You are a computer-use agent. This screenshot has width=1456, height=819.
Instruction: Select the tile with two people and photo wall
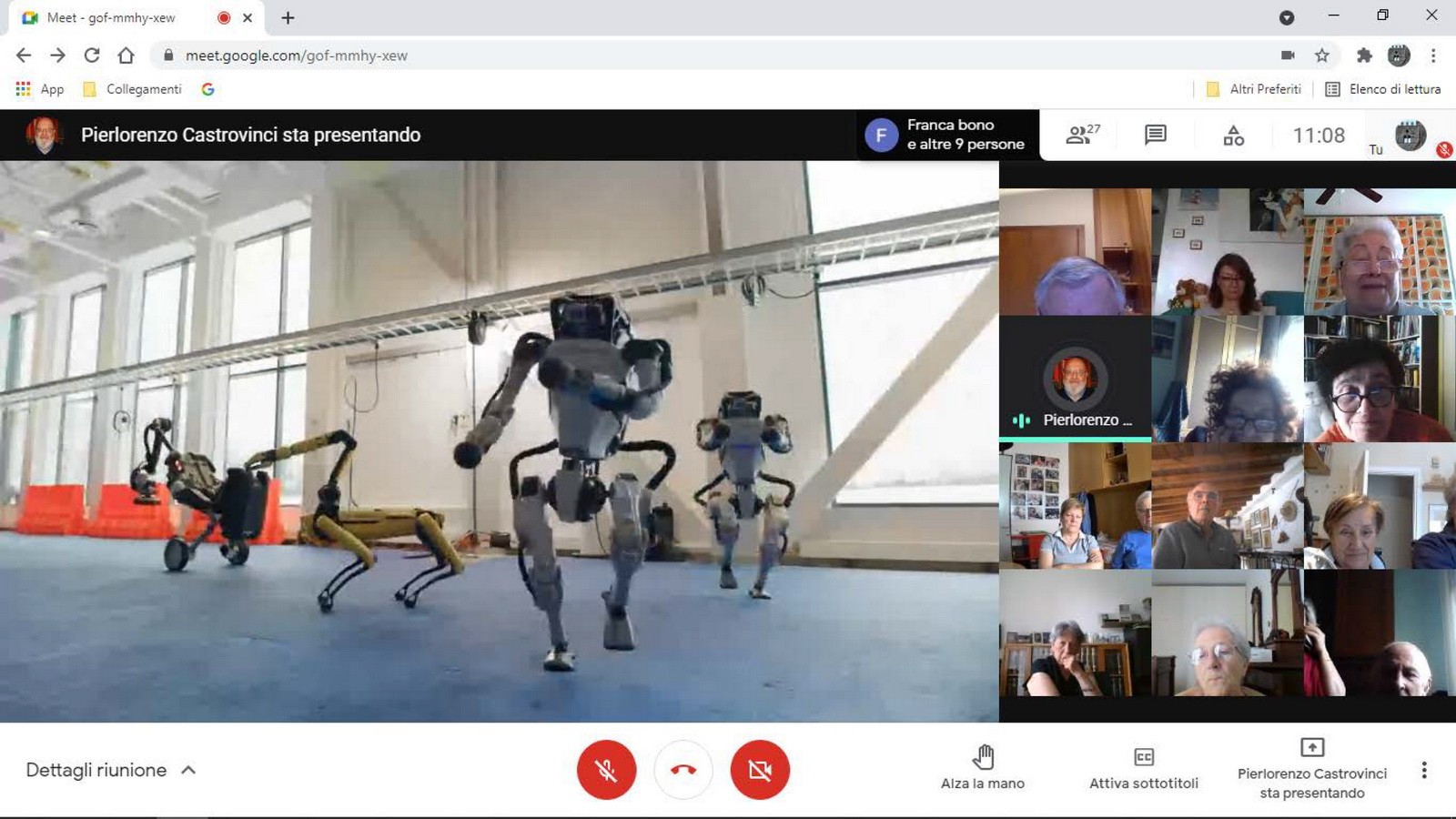click(x=1075, y=506)
